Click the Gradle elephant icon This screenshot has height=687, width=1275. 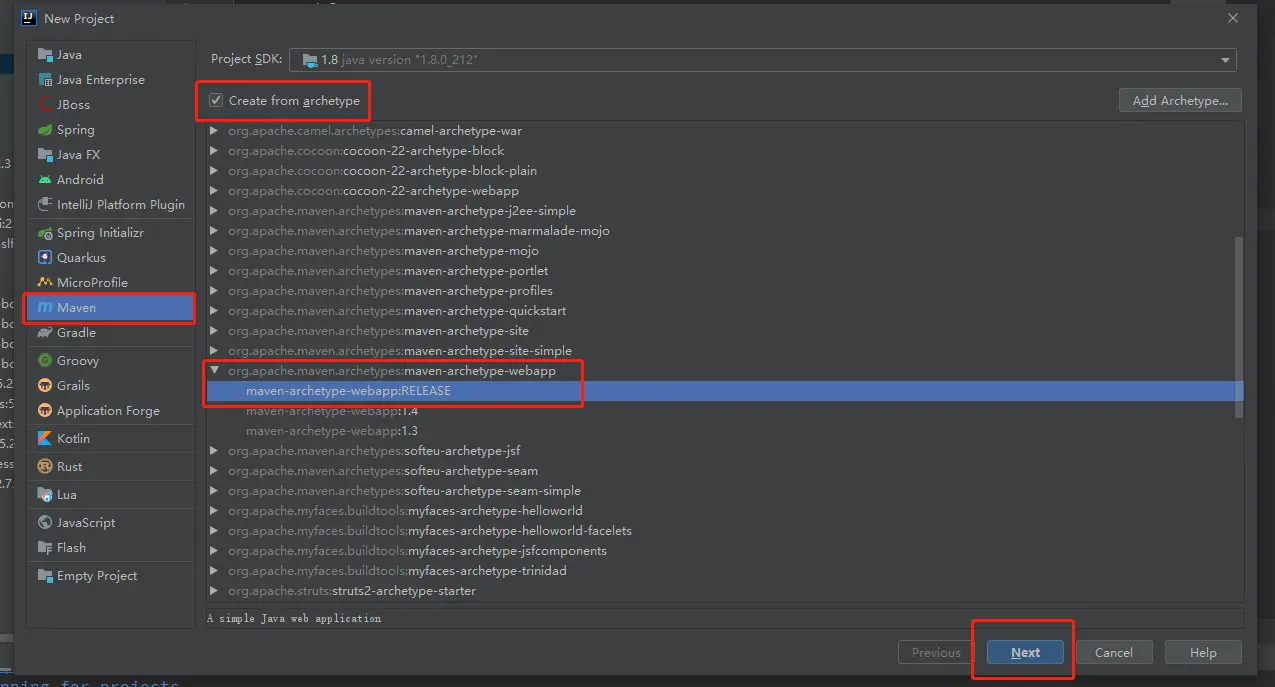pos(45,333)
